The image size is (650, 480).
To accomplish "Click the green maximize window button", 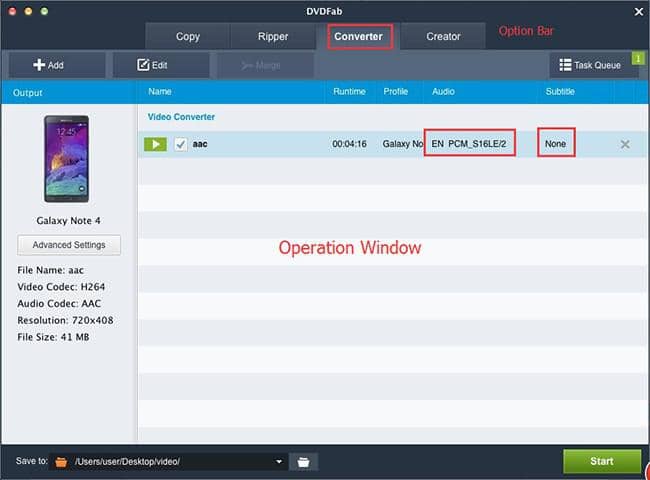I will [x=44, y=11].
